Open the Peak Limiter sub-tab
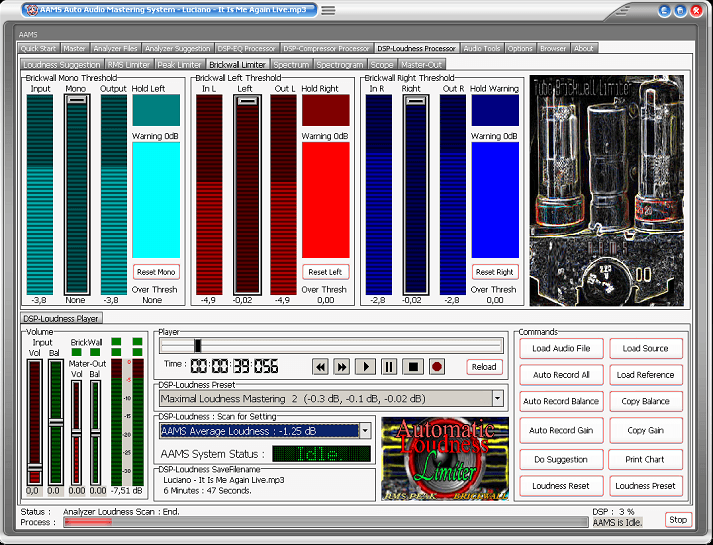Viewport: 713px width, 545px height. click(x=179, y=65)
